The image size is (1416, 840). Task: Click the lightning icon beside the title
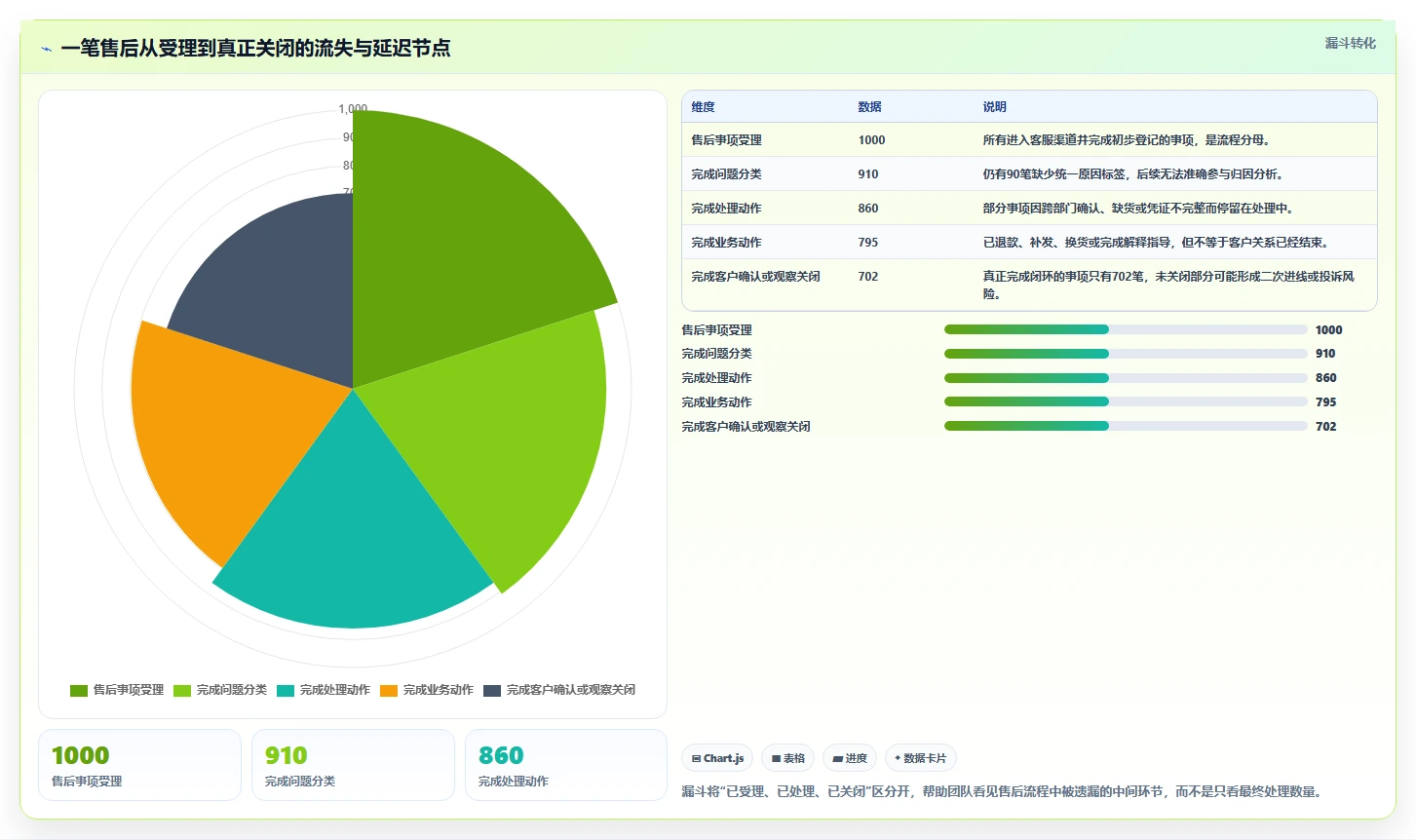coord(46,49)
